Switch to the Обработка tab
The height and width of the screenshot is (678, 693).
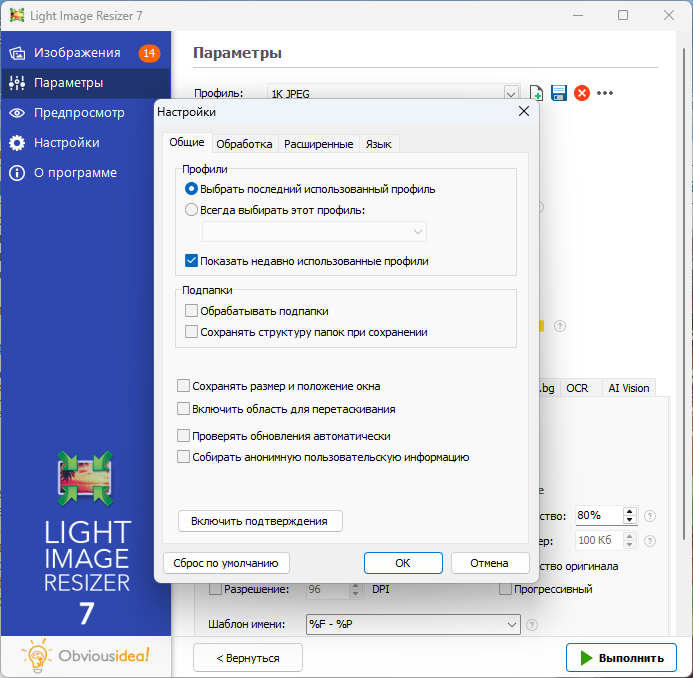[244, 144]
